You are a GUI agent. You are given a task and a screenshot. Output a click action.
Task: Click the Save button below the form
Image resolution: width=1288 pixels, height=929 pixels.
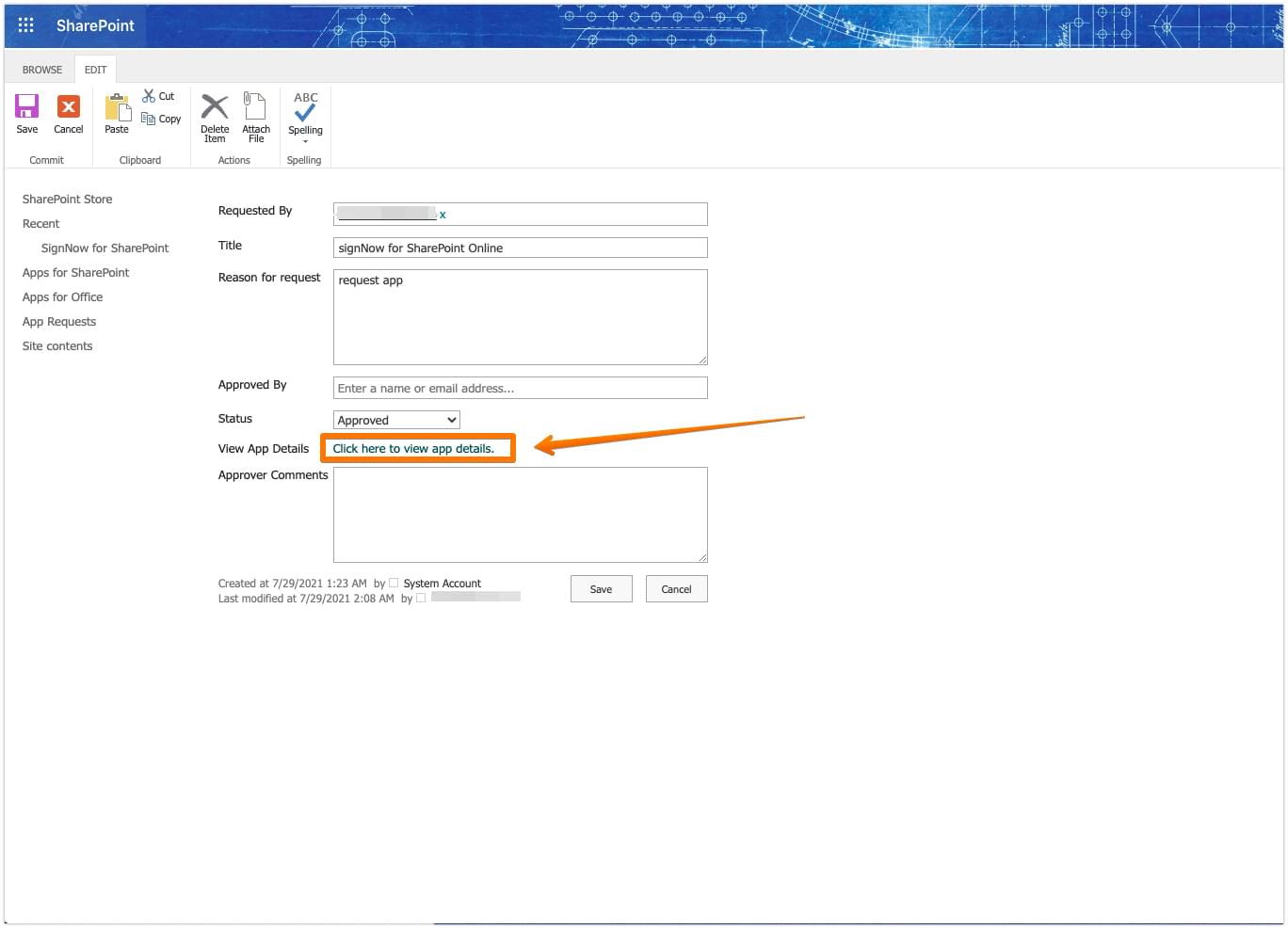pos(601,589)
